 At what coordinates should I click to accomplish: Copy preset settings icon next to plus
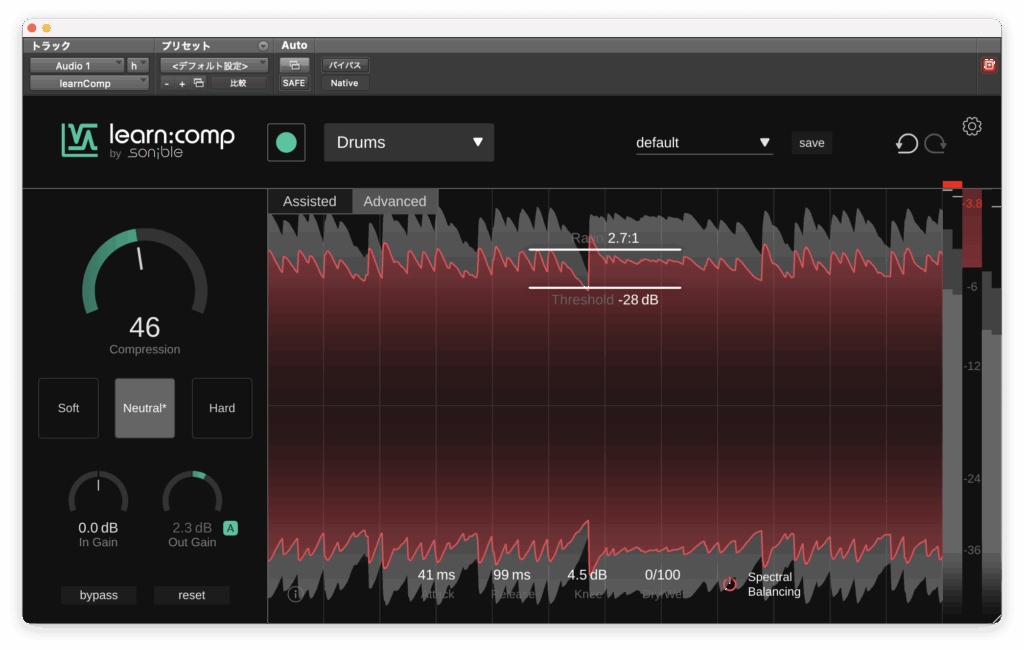199,83
